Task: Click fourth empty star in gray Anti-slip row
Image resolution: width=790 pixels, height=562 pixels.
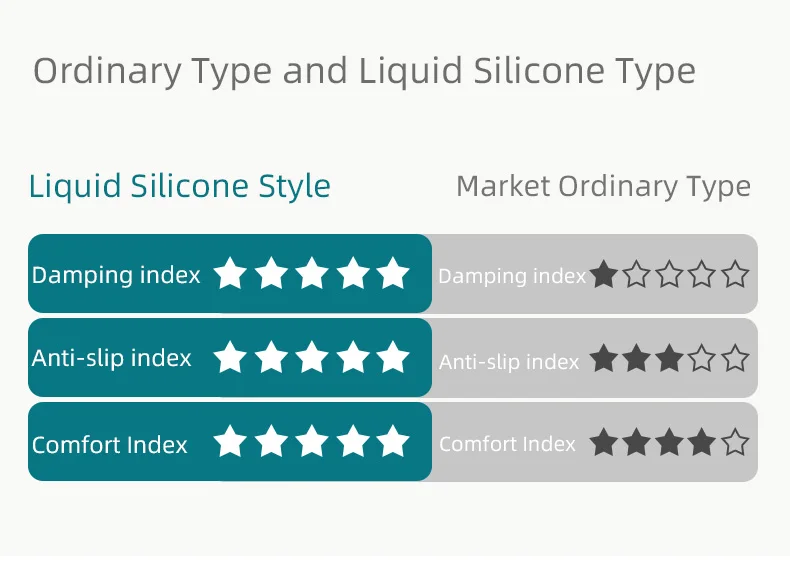Action: click(702, 358)
